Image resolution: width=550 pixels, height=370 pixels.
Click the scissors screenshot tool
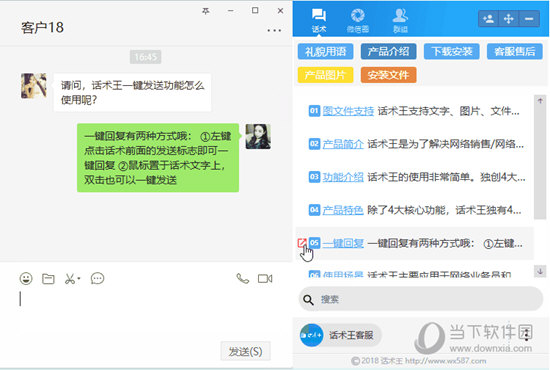tap(70, 279)
